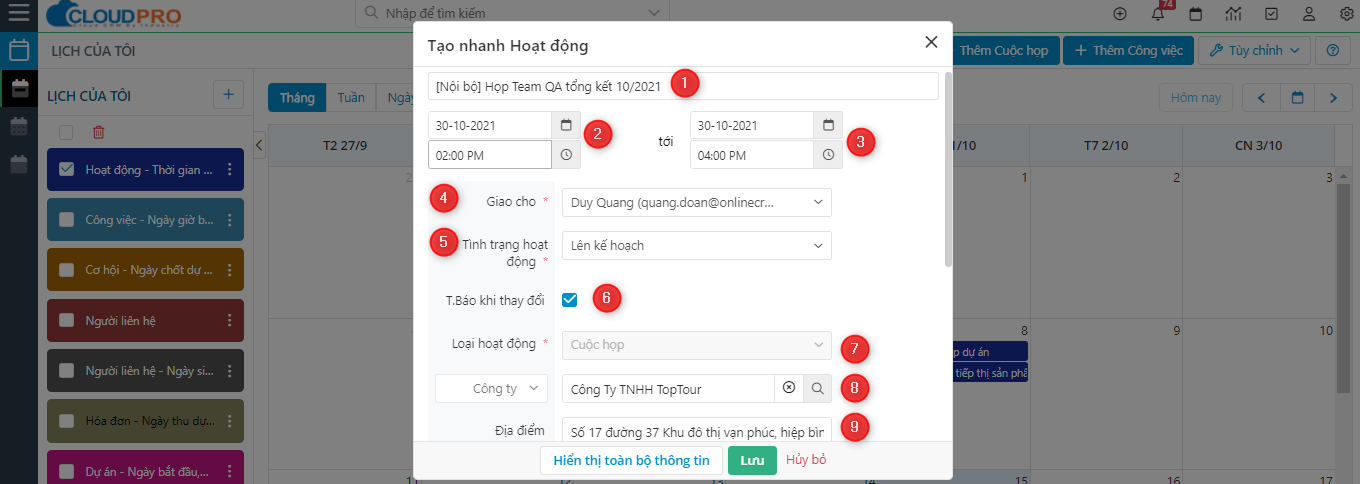This screenshot has width=1360, height=484.
Task: Add new calendar with plus button
Action: [228, 95]
